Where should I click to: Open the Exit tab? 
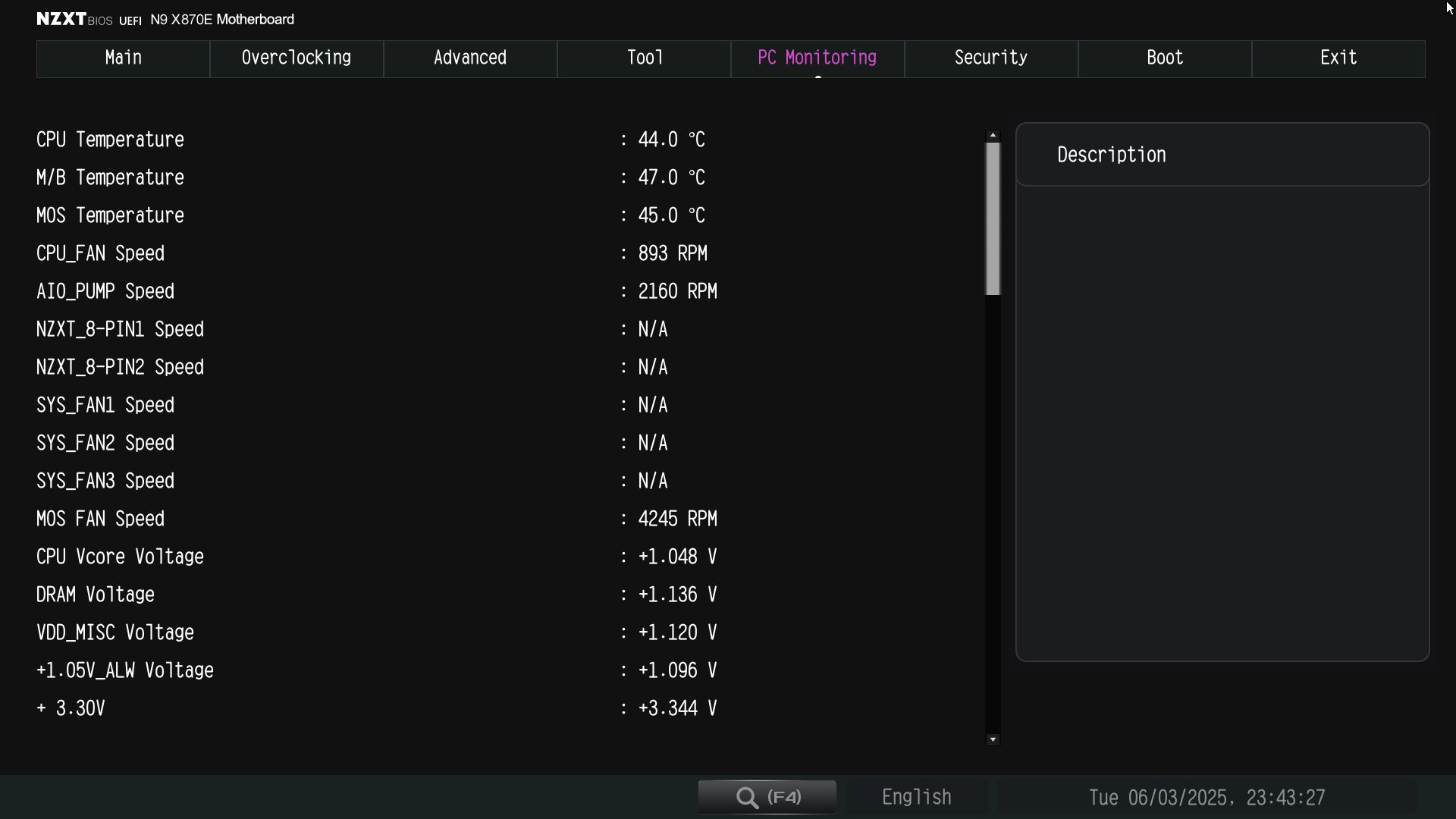(1338, 58)
